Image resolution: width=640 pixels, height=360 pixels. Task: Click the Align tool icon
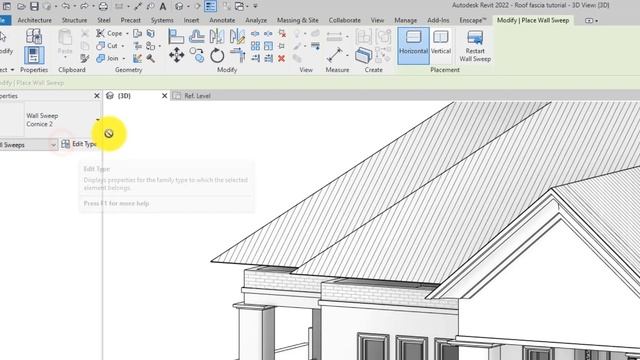(176, 36)
